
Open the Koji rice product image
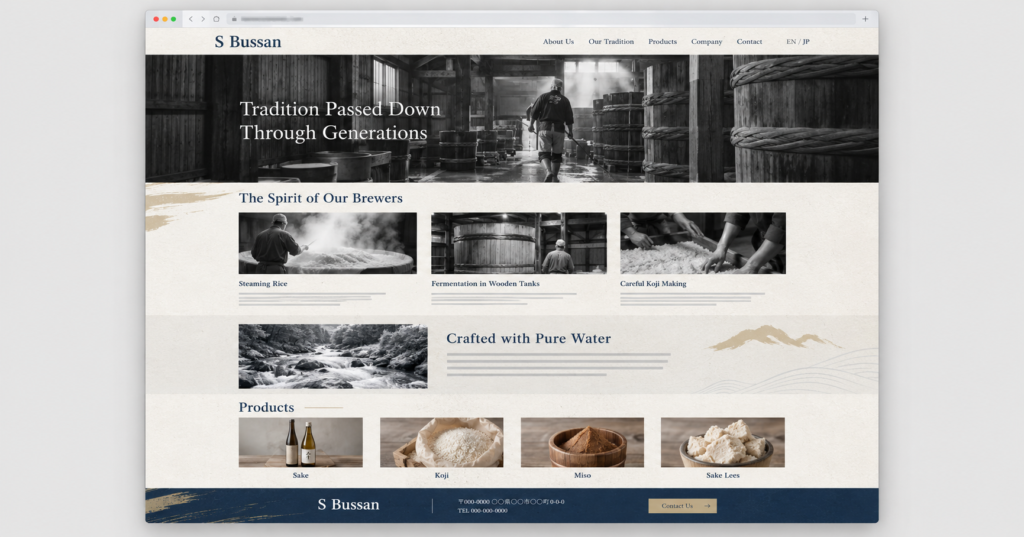441,442
